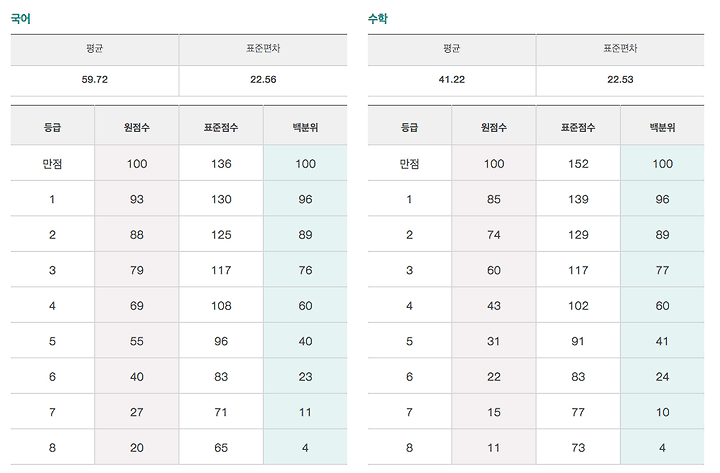Viewport: 720px width, 473px height.
Task: Select 국어 grade 2 standard score 125
Action: click(x=221, y=235)
